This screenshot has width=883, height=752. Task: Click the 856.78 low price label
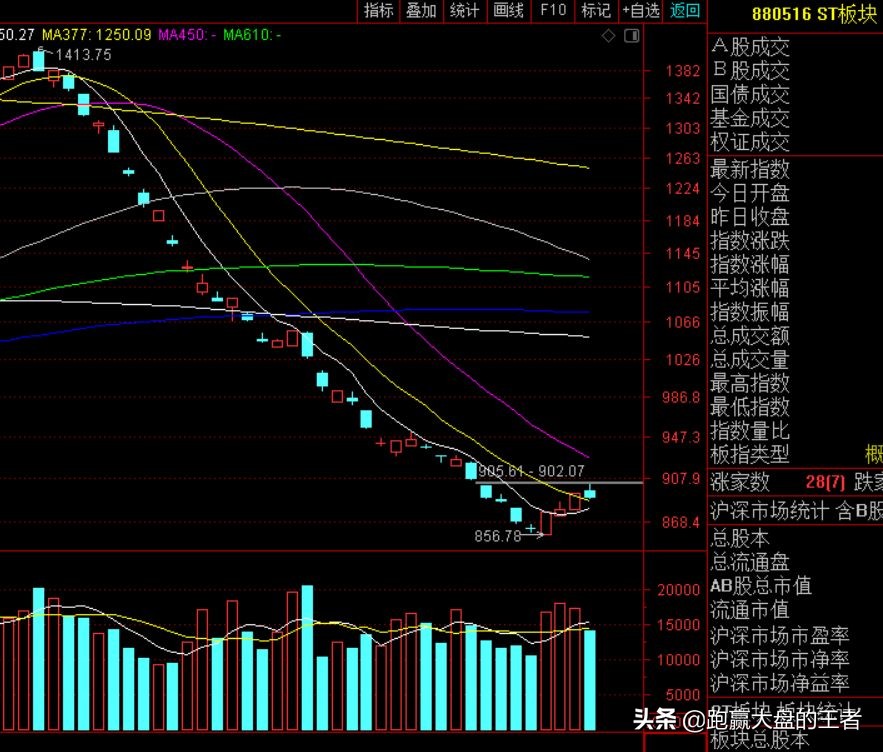[498, 536]
